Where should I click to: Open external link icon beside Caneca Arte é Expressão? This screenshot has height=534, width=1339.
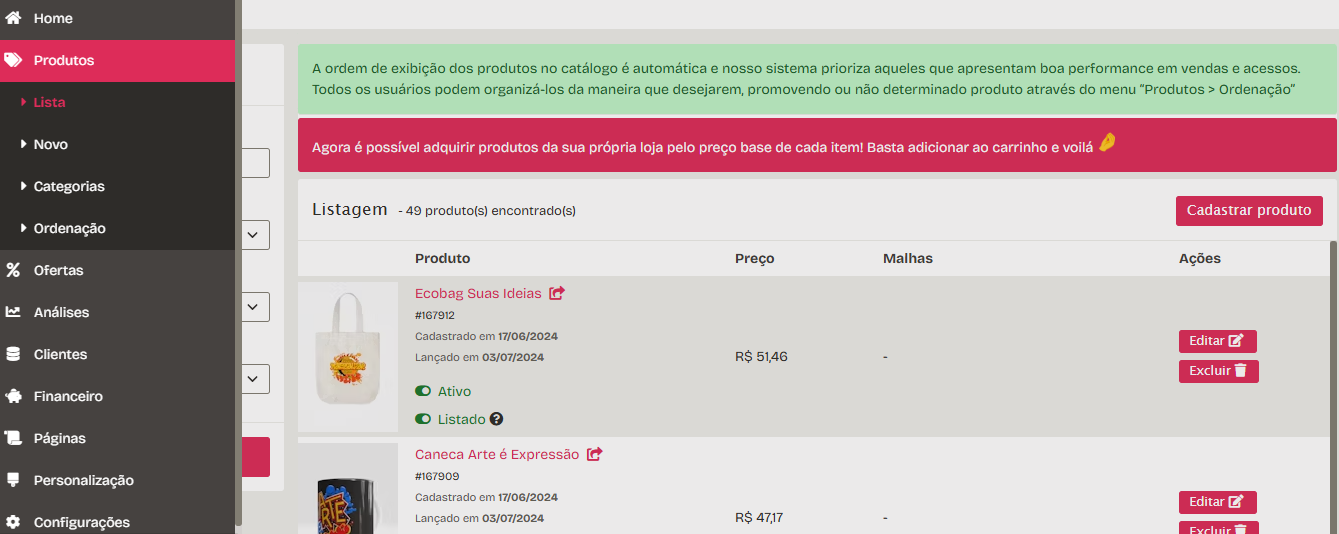595,454
